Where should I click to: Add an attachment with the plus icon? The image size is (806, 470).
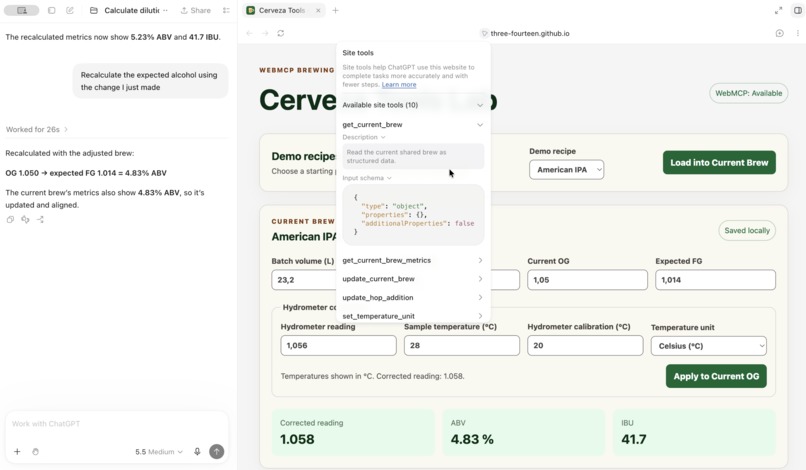tap(17, 451)
